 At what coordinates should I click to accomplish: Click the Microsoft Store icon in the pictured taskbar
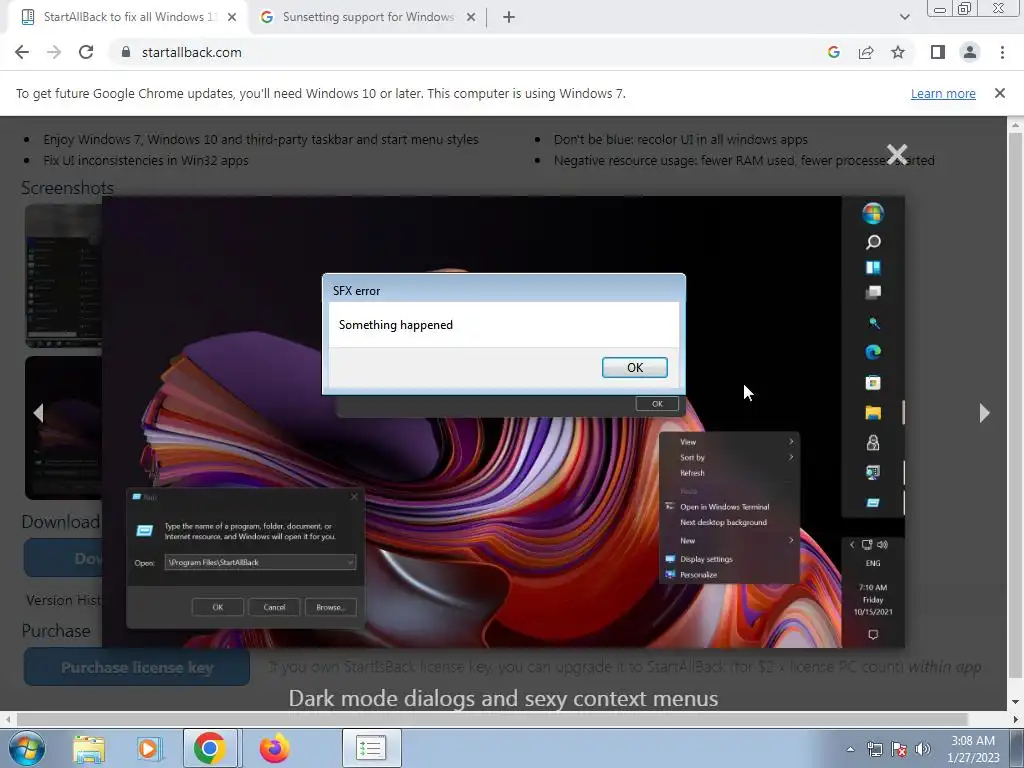point(873,383)
